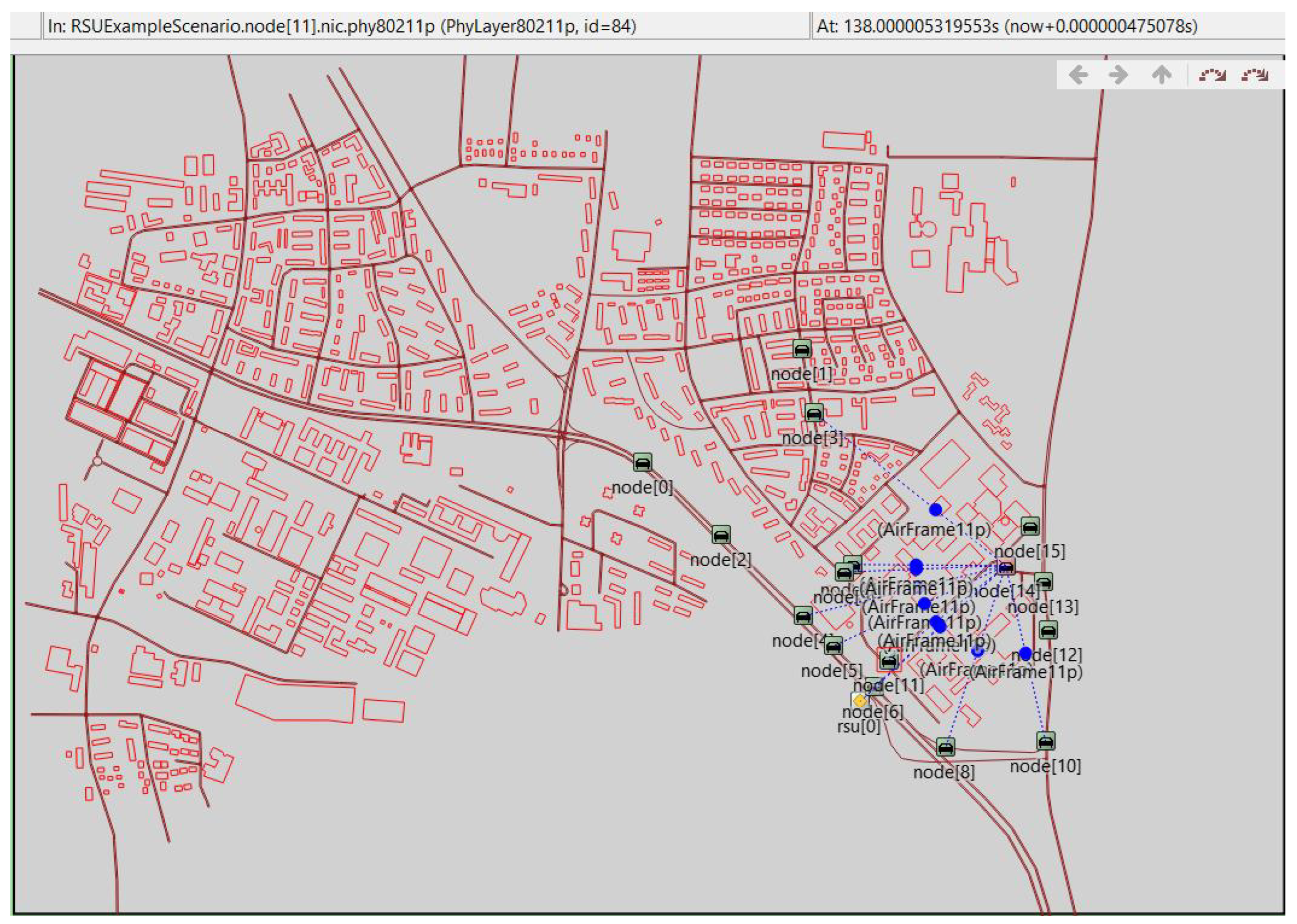
Task: Click the node[5] vehicle icon
Action: 833,646
